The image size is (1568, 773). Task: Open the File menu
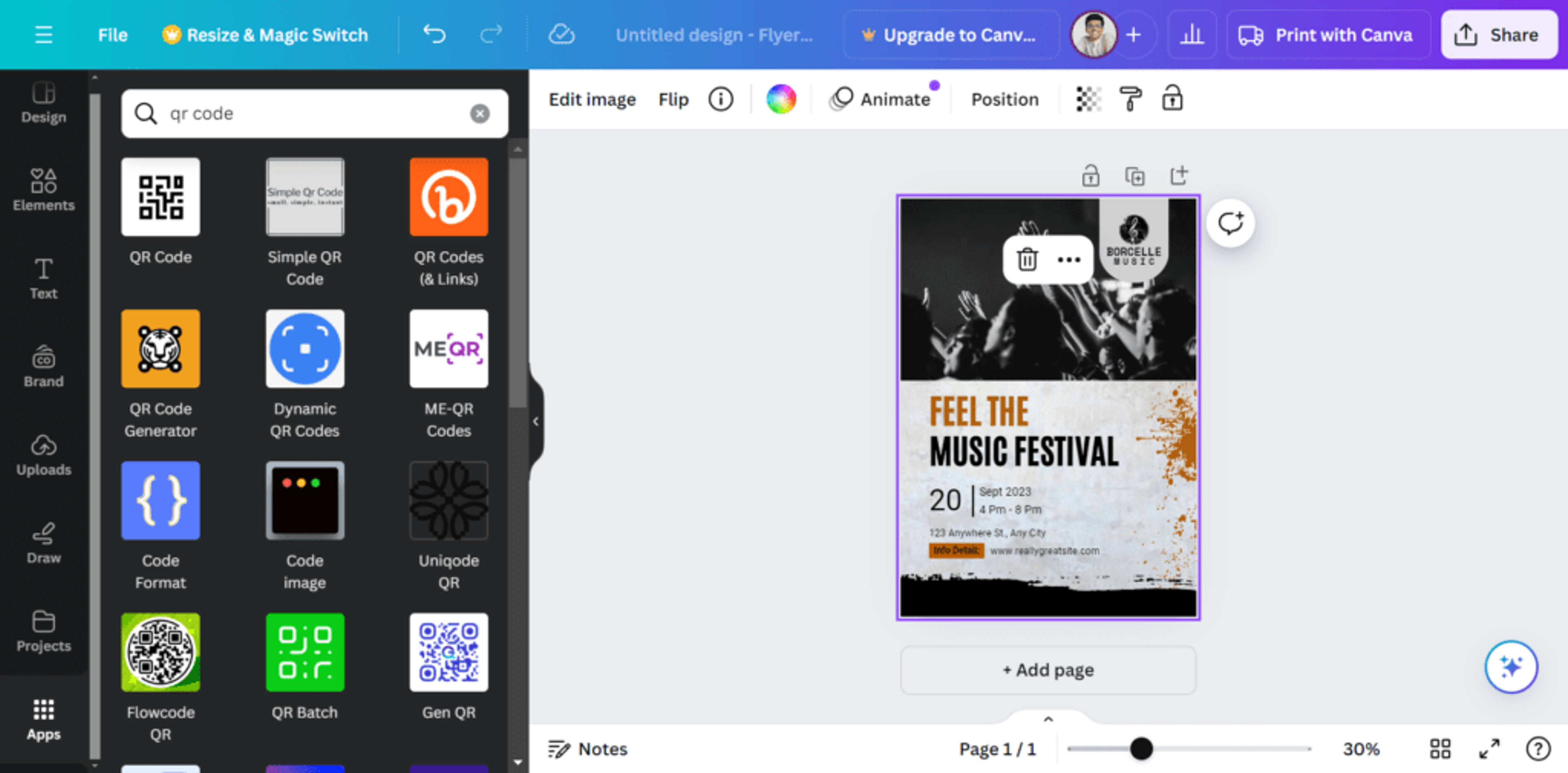click(113, 35)
